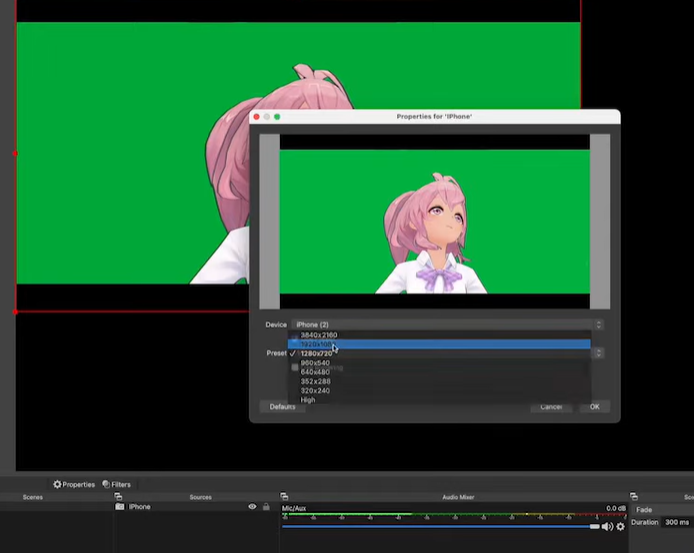694x553 pixels.
Task: Click the Duration 300 ms field
Action: [x=677, y=522]
